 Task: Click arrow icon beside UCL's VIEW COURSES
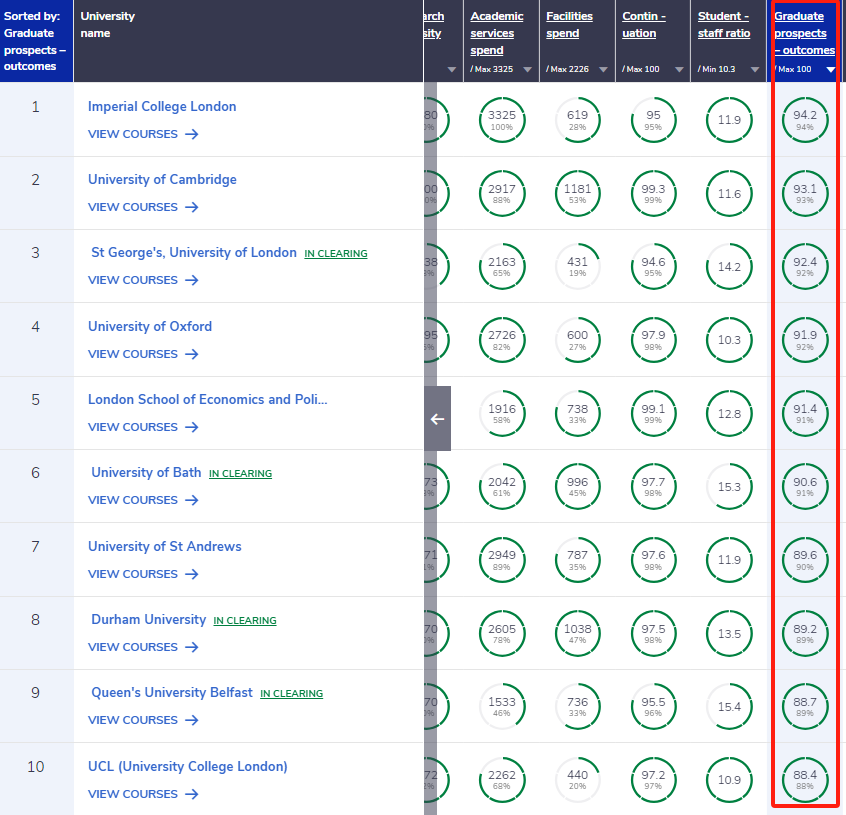click(192, 794)
